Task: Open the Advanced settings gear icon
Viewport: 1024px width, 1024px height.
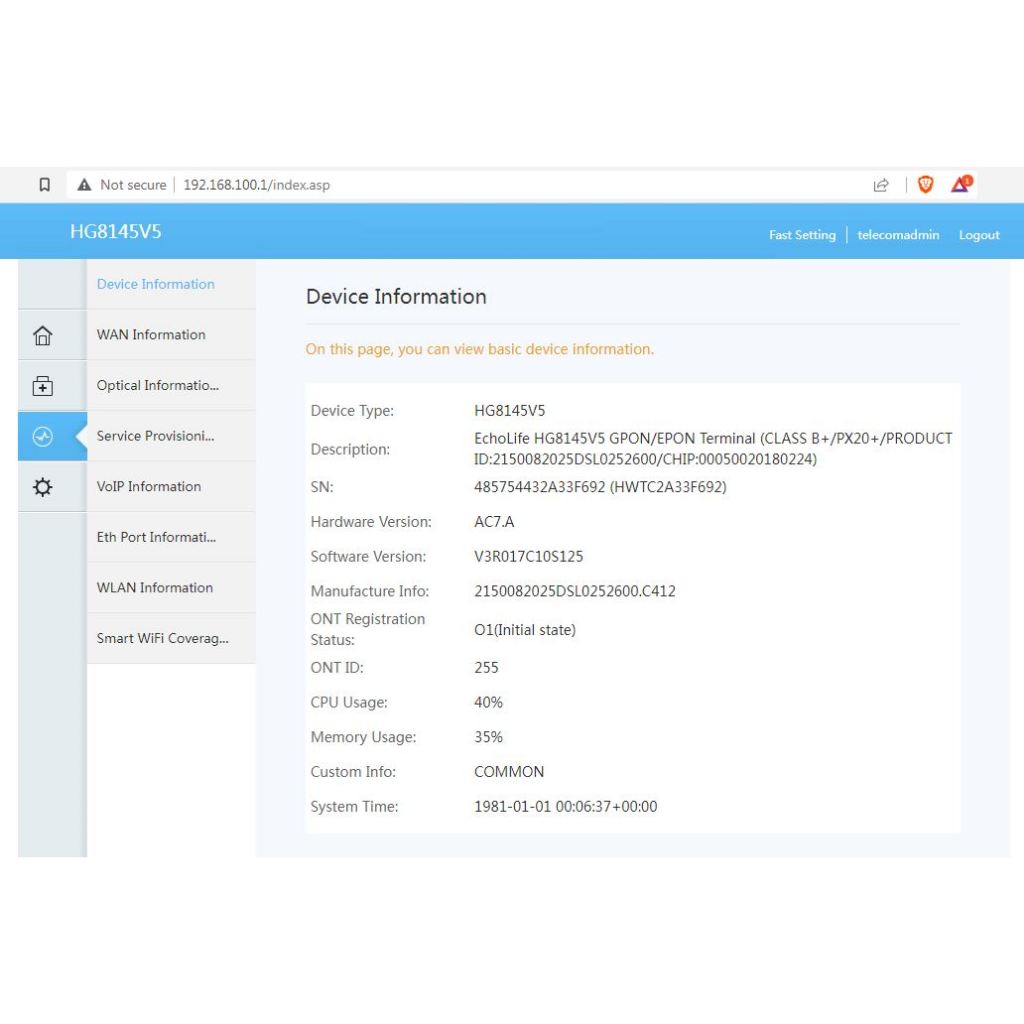Action: coord(43,488)
